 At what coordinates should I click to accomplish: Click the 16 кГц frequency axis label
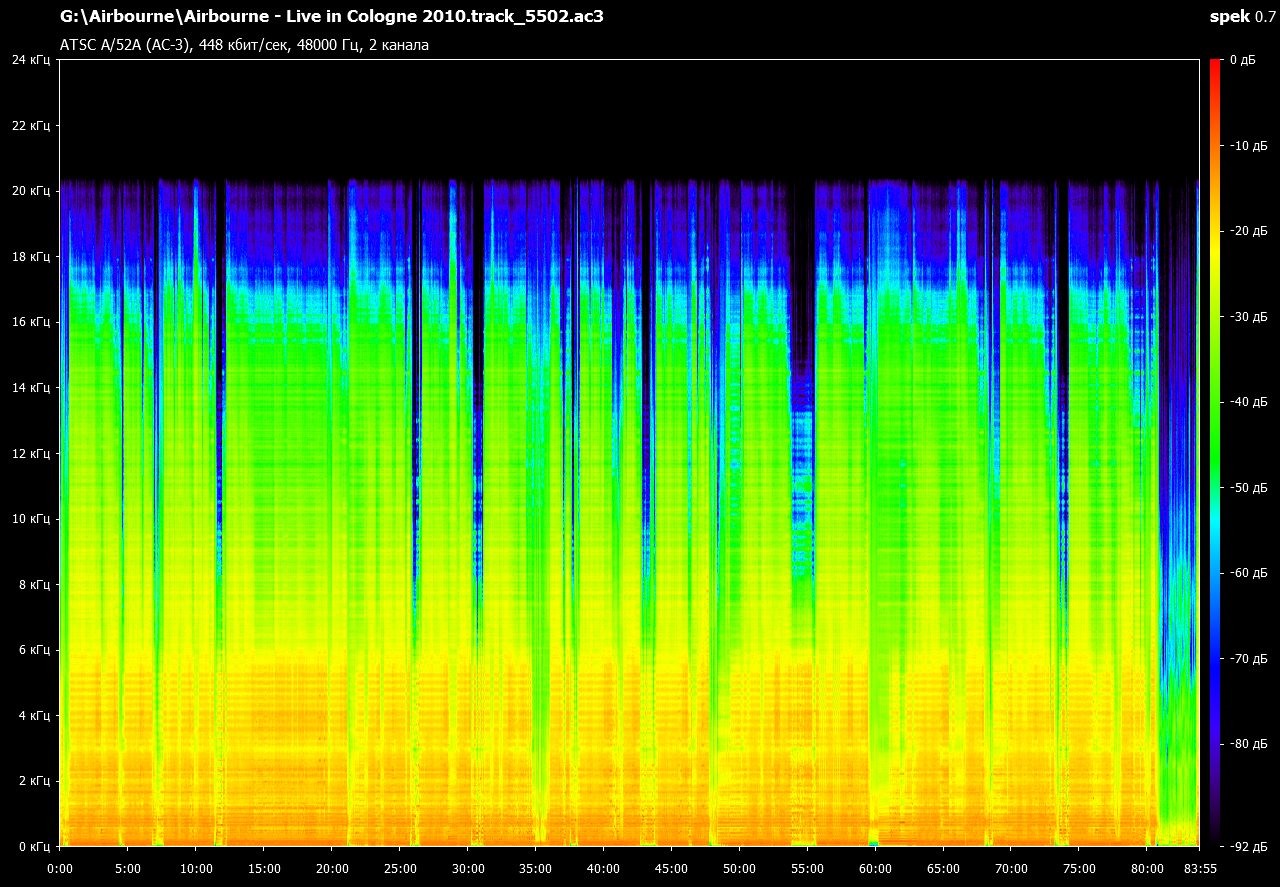click(x=30, y=322)
